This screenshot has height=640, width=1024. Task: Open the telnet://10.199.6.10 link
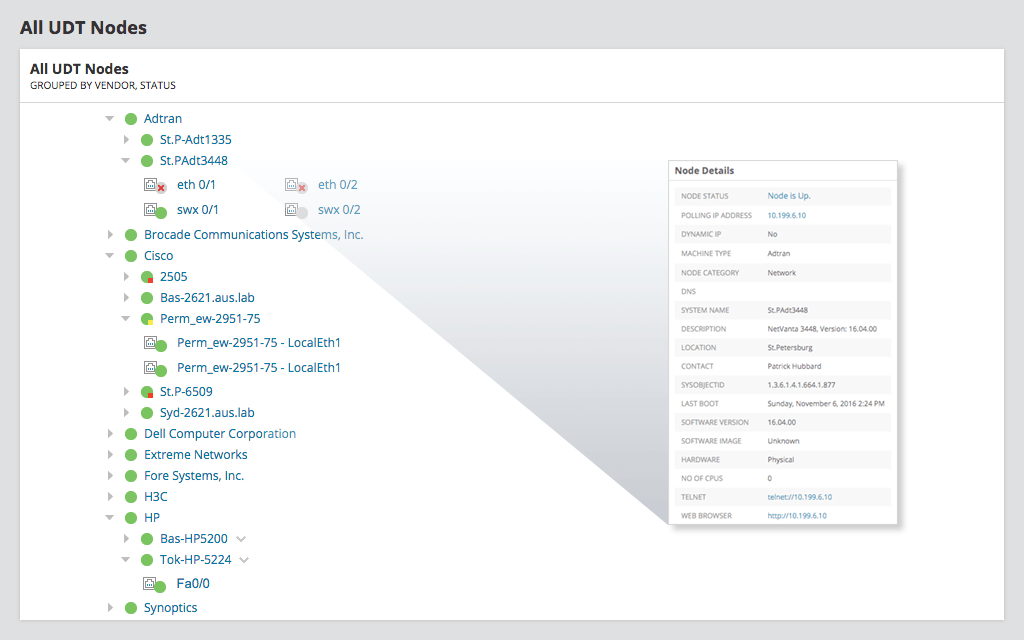pyautogui.click(x=799, y=497)
